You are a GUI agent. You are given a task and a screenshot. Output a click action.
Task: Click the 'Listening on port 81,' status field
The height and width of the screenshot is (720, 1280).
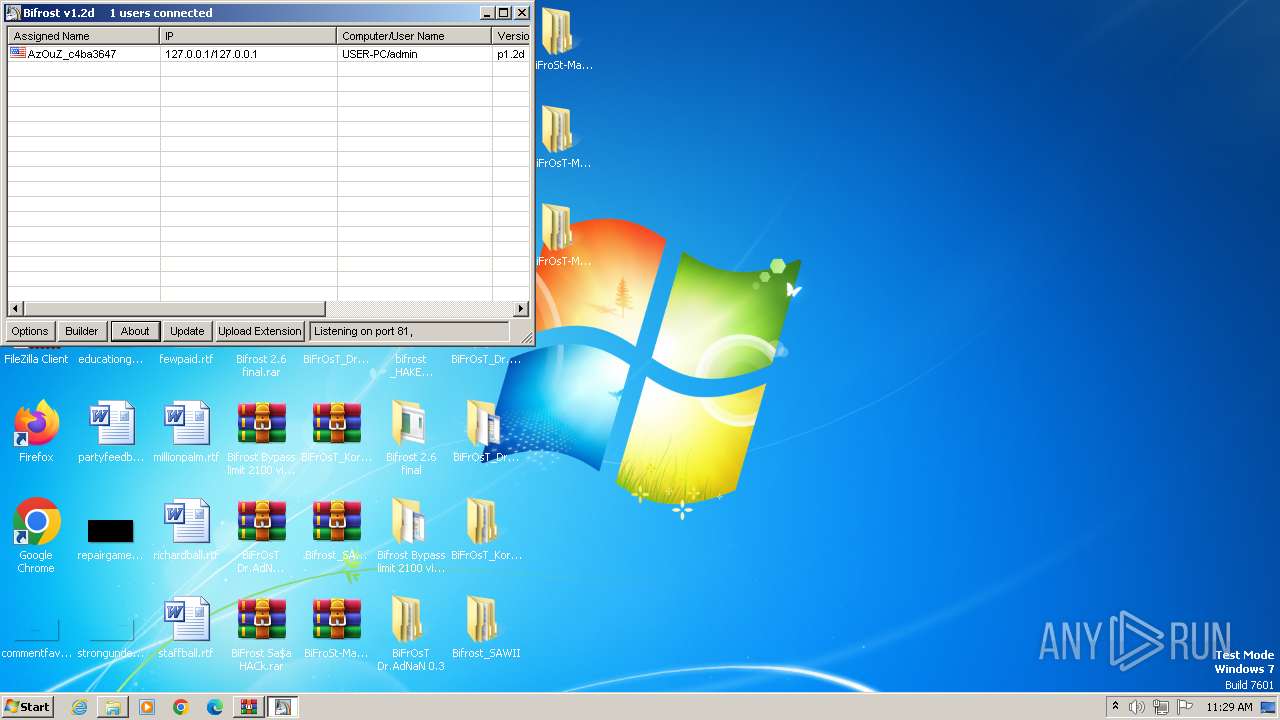(409, 331)
